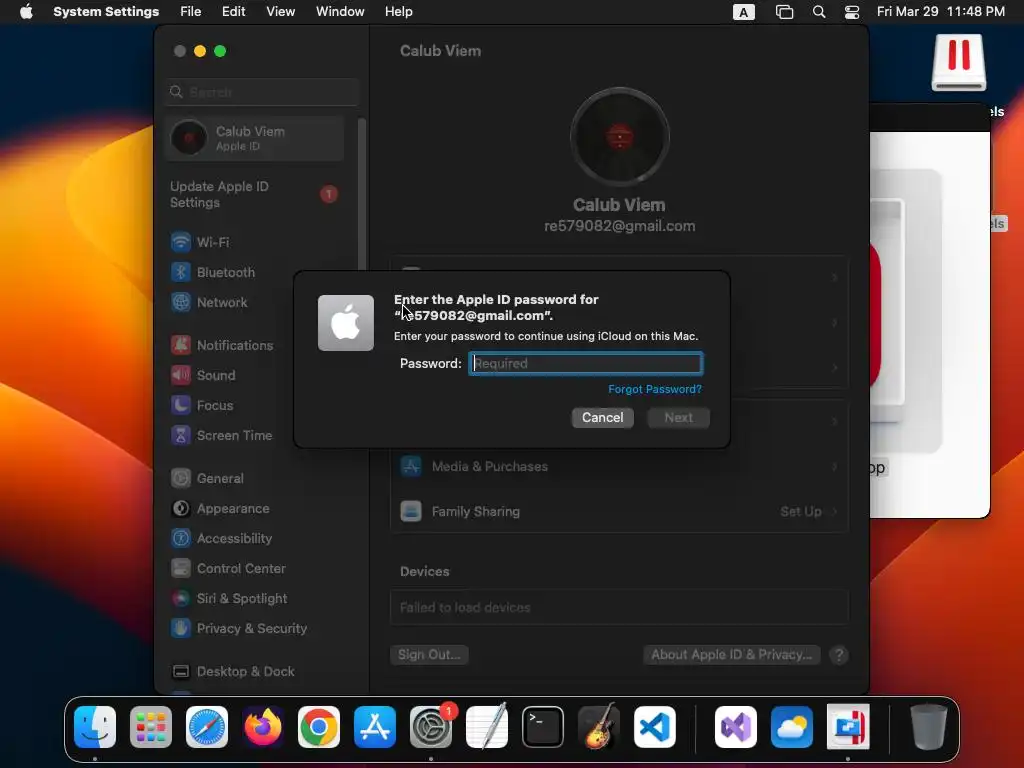Image resolution: width=1024 pixels, height=768 pixels.
Task: Open Update Apple ID Settings item
Action: tap(255, 195)
